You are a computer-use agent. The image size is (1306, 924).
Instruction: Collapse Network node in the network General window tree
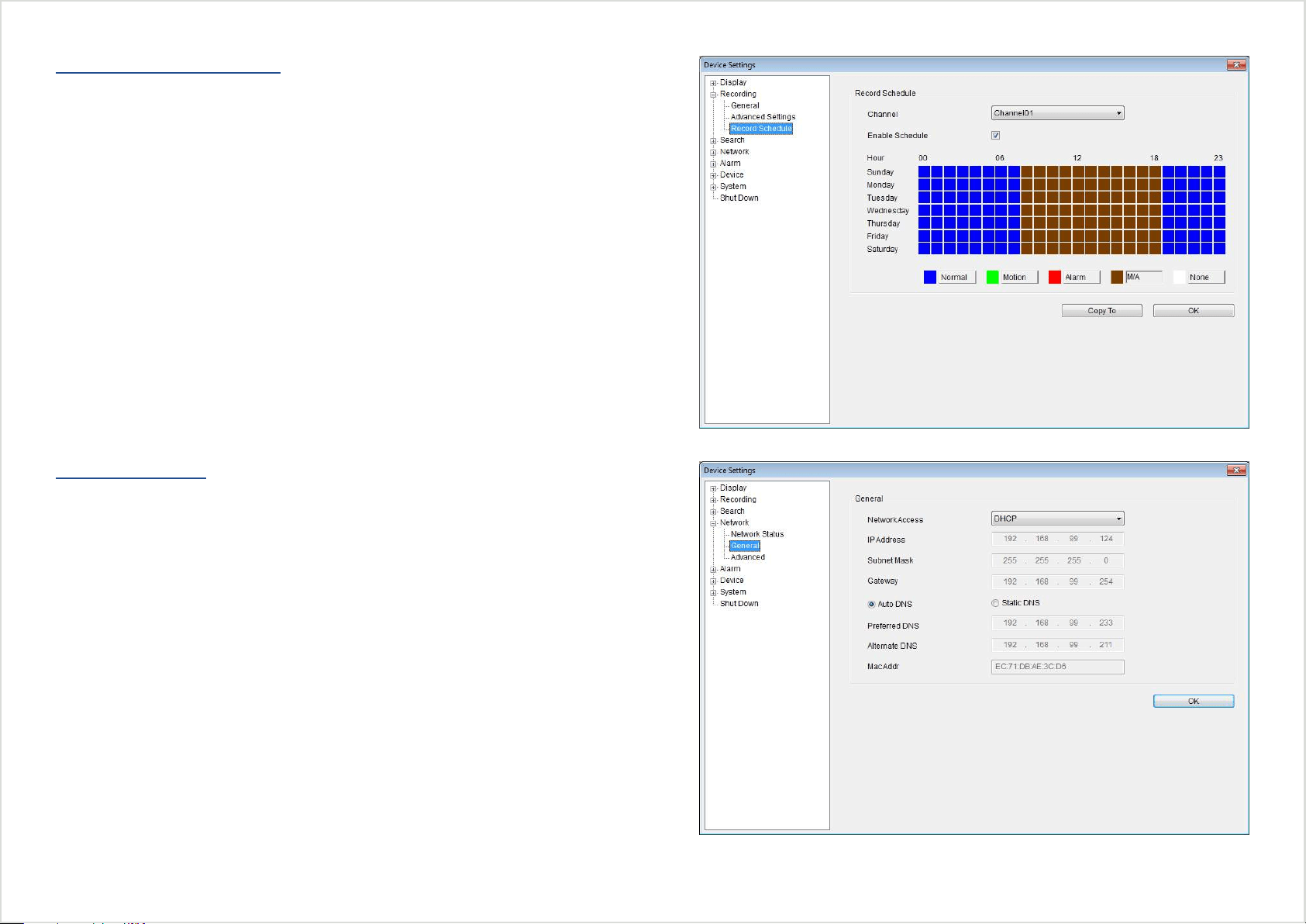point(713,523)
